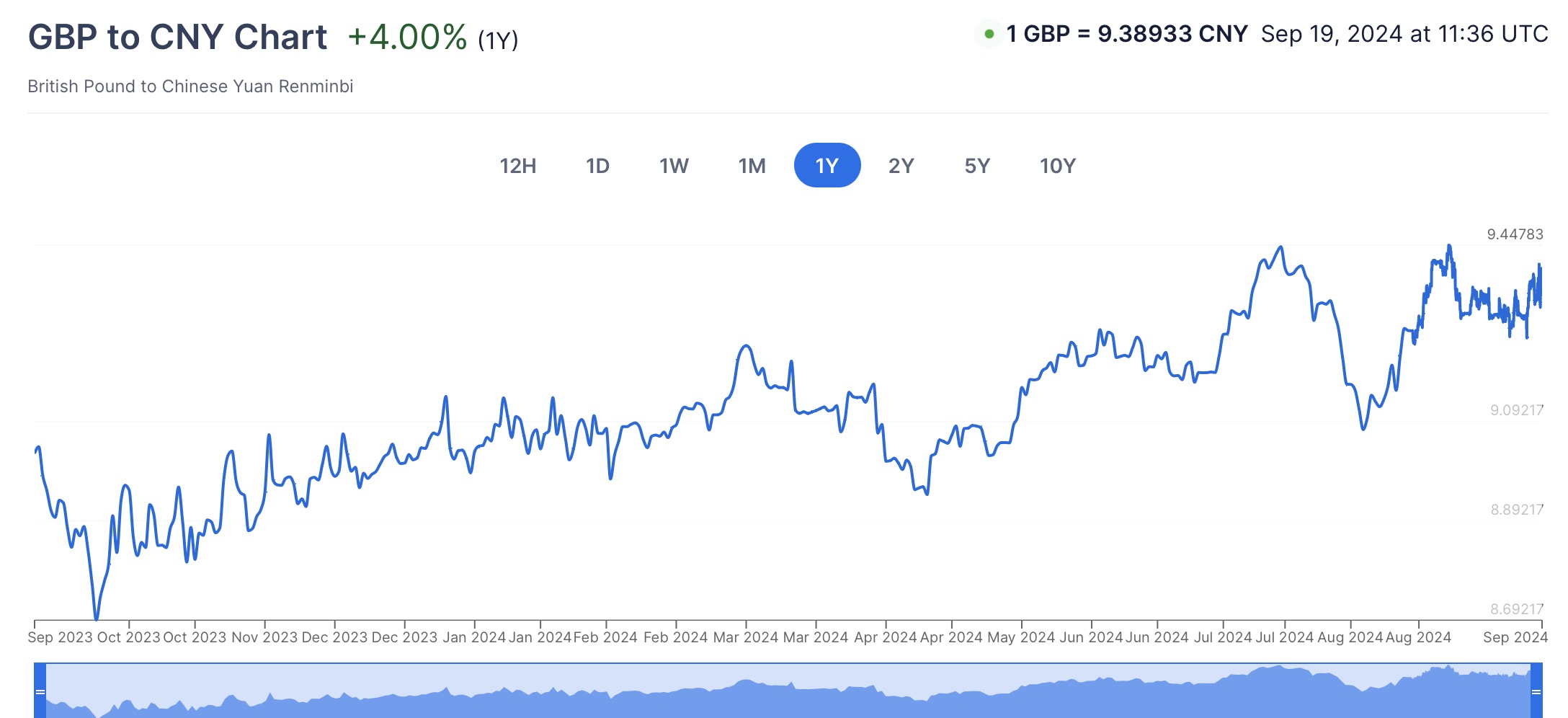The image size is (1568, 718).
Task: Switch to the 2Y time range
Action: pyautogui.click(x=901, y=166)
